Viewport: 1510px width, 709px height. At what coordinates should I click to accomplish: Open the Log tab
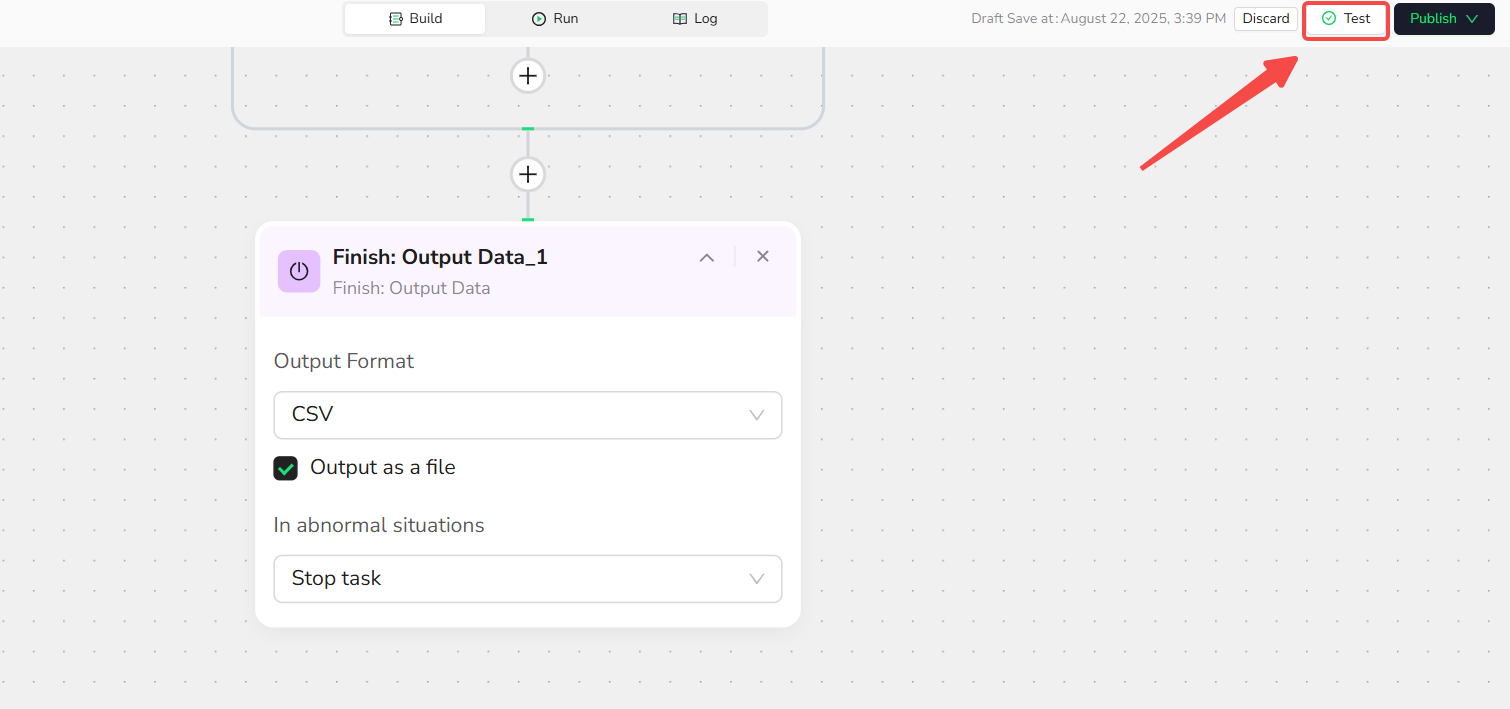(x=695, y=18)
